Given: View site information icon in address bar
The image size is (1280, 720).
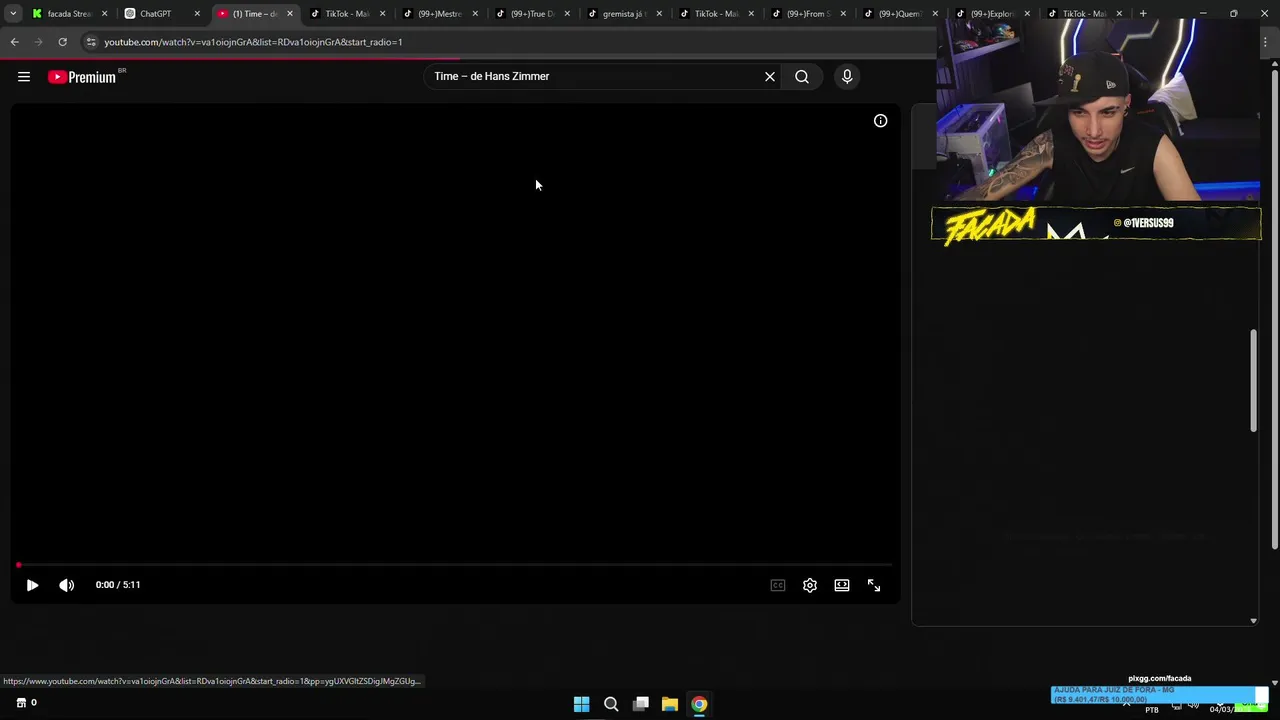Looking at the screenshot, I should point(91,42).
